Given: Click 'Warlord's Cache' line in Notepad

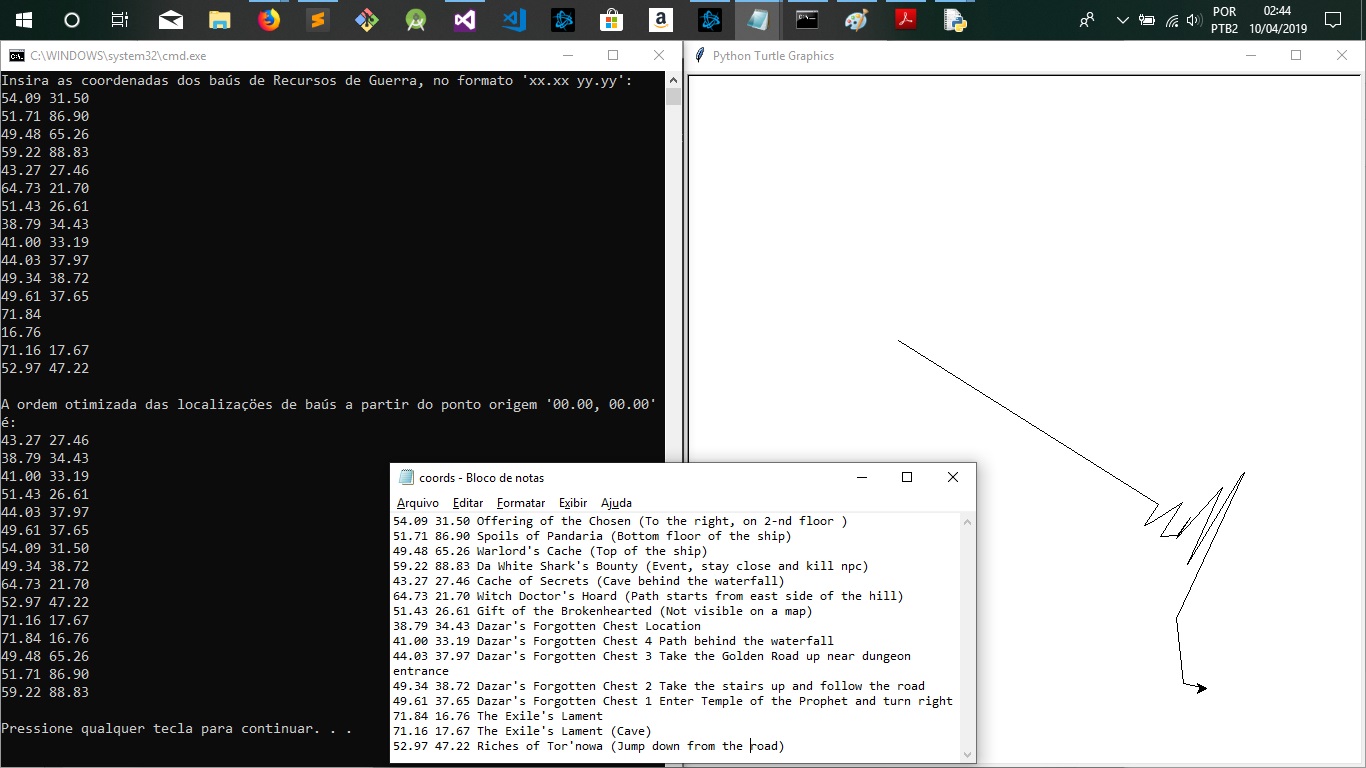Looking at the screenshot, I should pos(550,551).
